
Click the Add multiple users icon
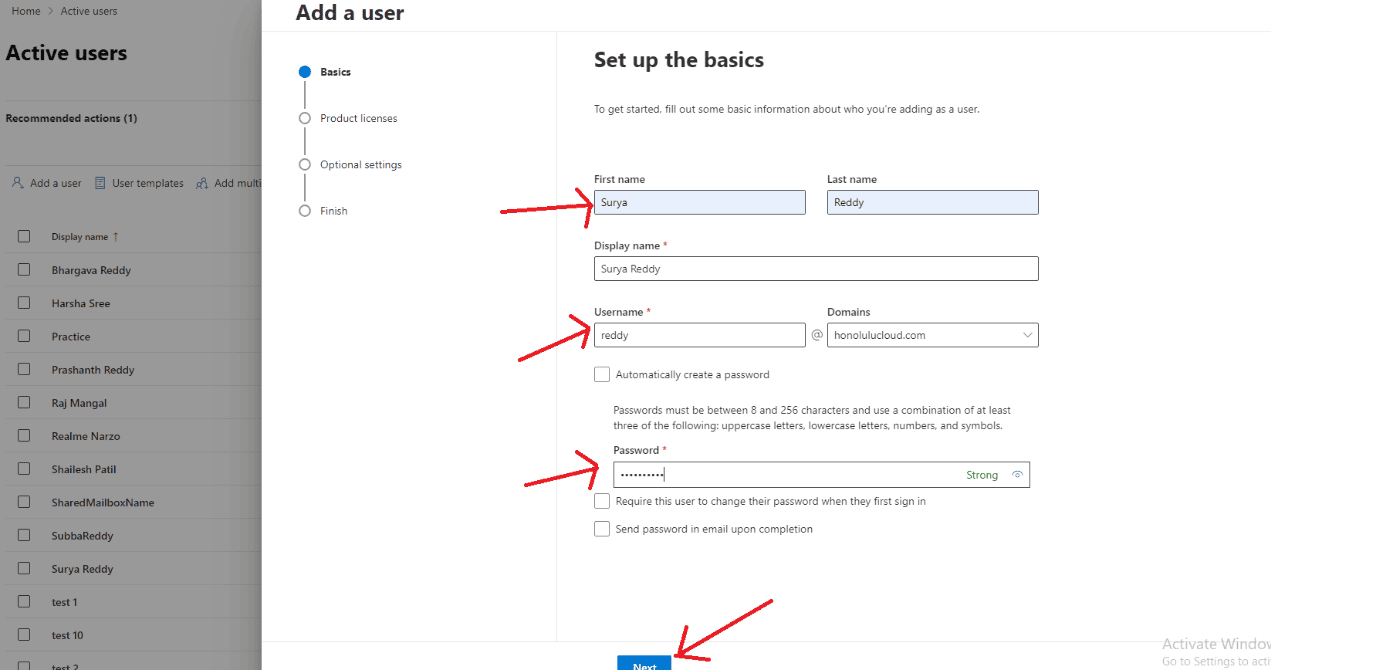[202, 183]
